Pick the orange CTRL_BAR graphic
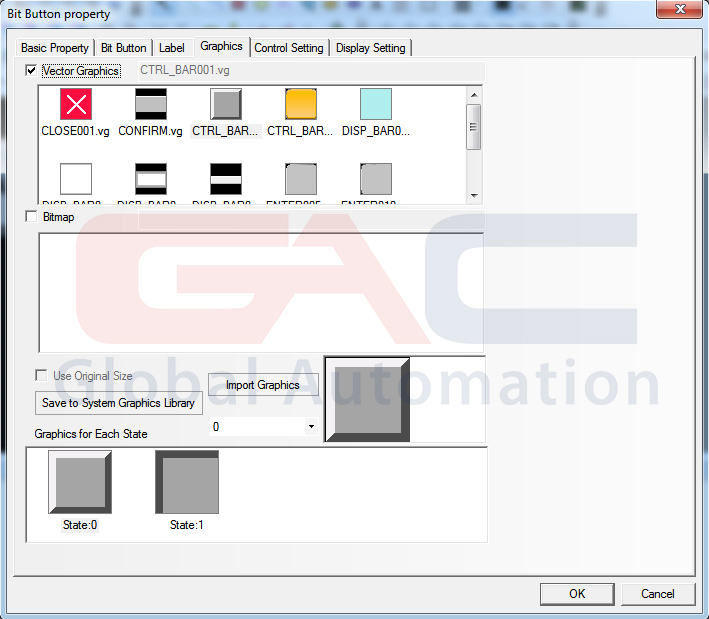This screenshot has width=709, height=619. [301, 104]
